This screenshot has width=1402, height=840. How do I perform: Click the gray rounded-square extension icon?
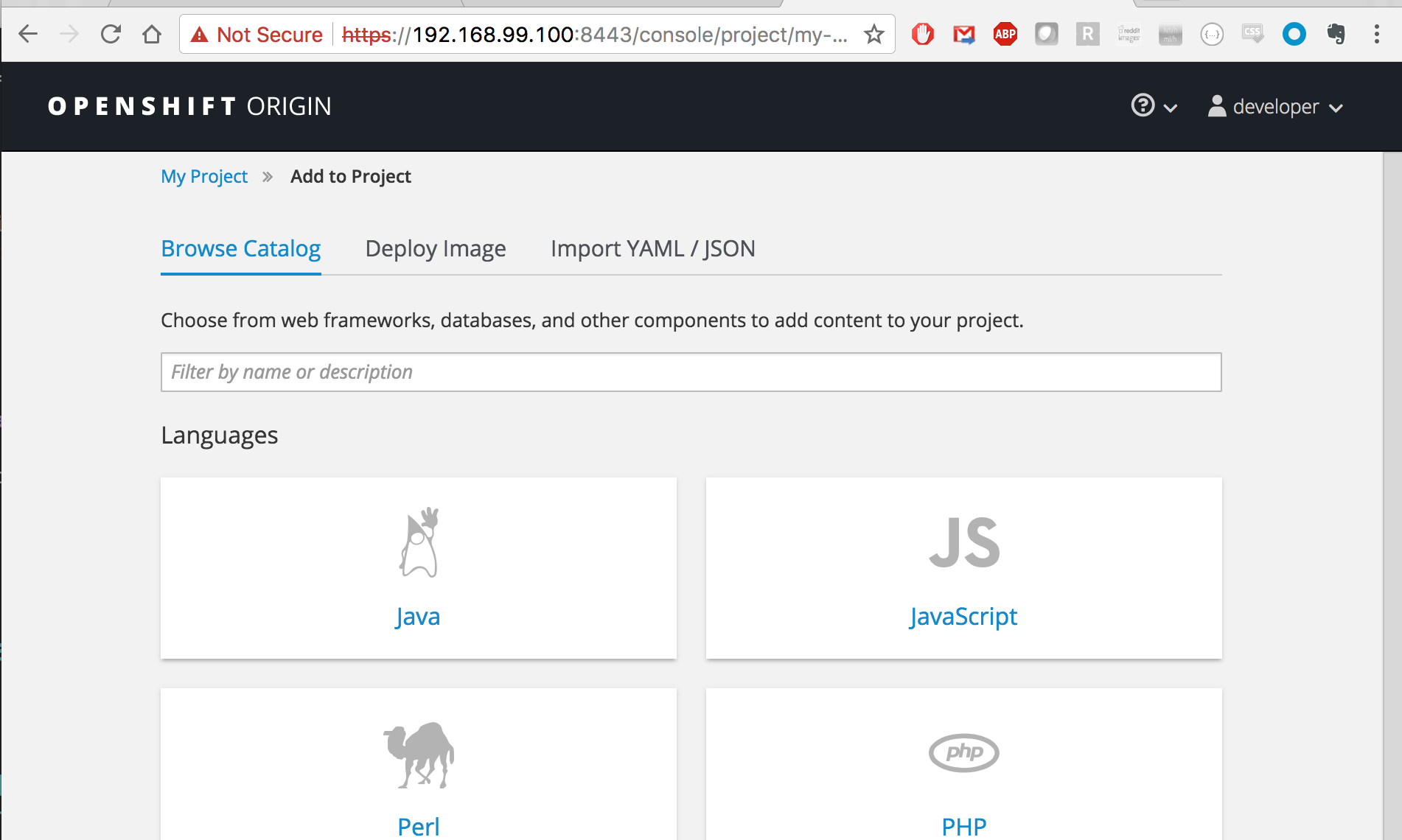(x=1047, y=34)
